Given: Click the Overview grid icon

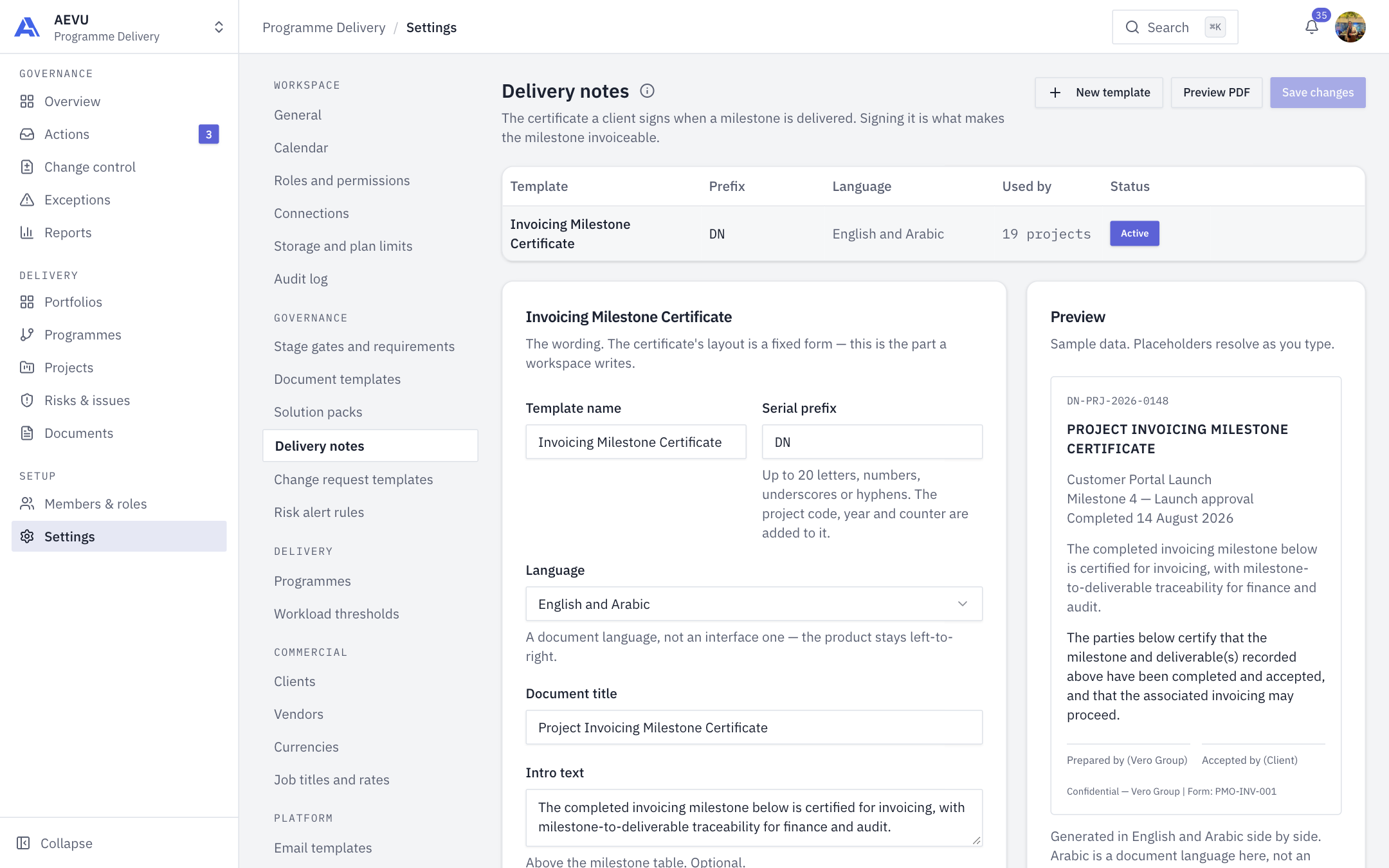Looking at the screenshot, I should pyautogui.click(x=27, y=102).
